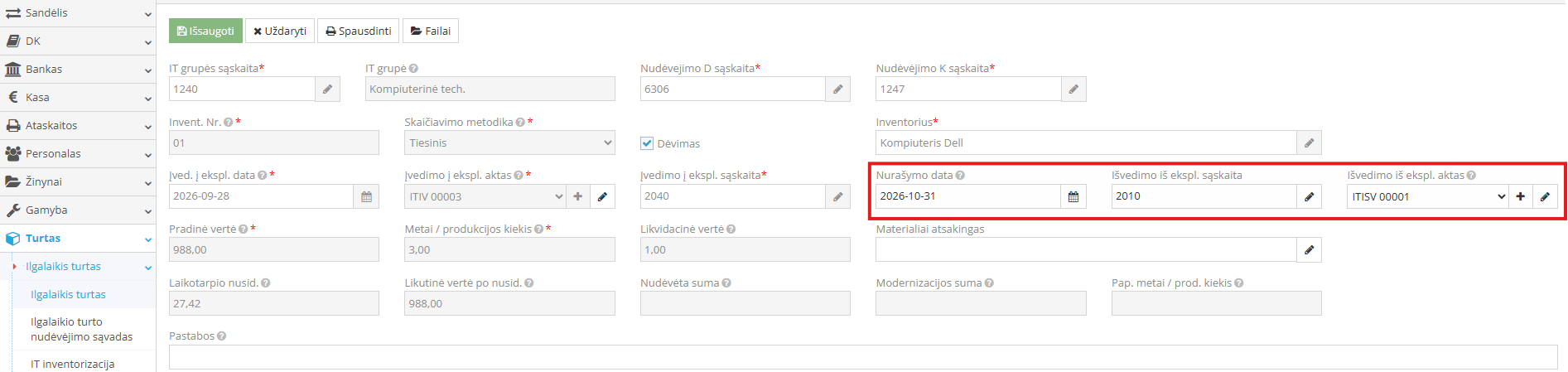
Task: Click help icon next to Invent. Nr.
Action: pos(228,123)
